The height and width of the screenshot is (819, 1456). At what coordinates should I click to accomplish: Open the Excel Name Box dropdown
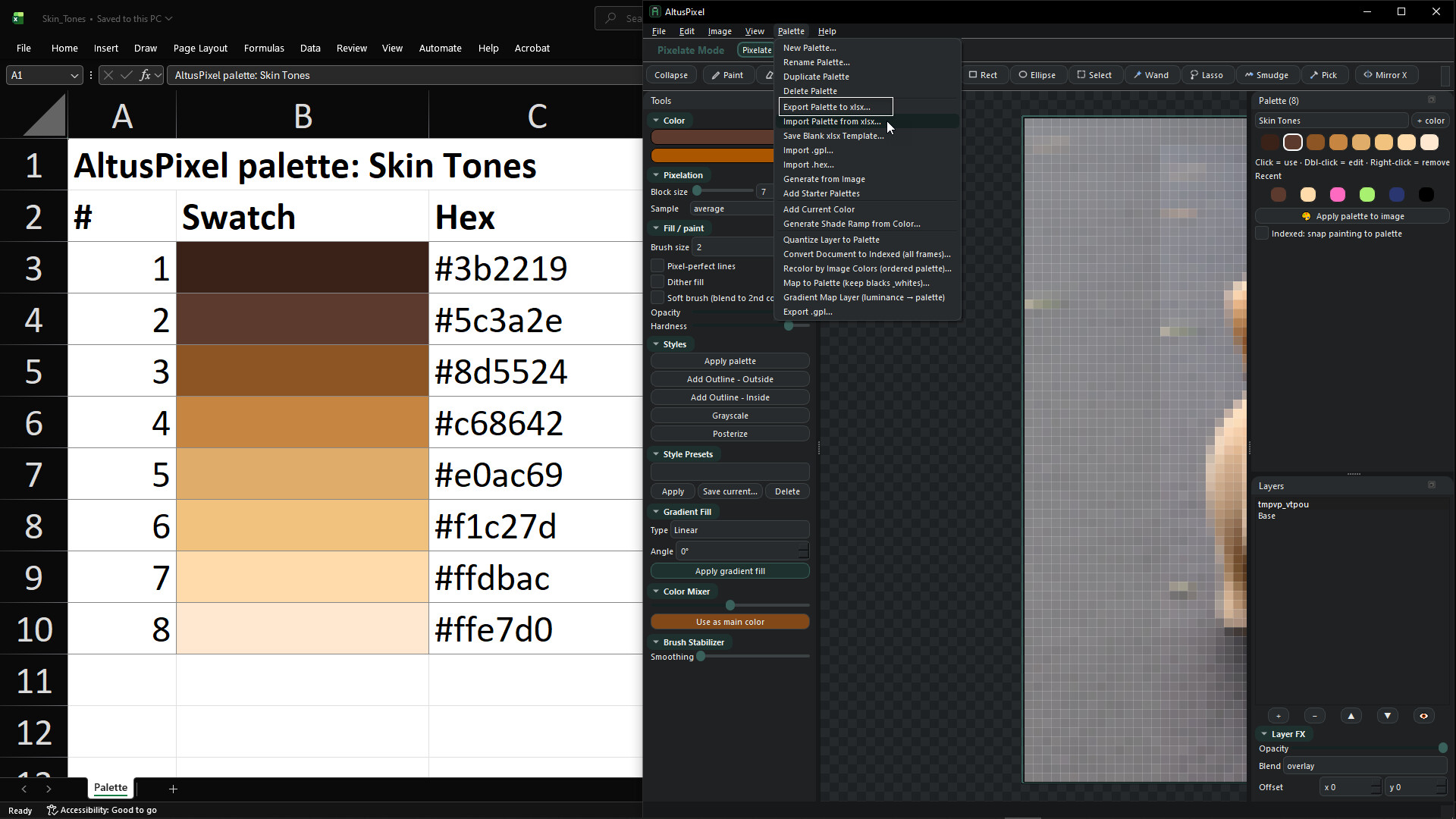coord(74,75)
